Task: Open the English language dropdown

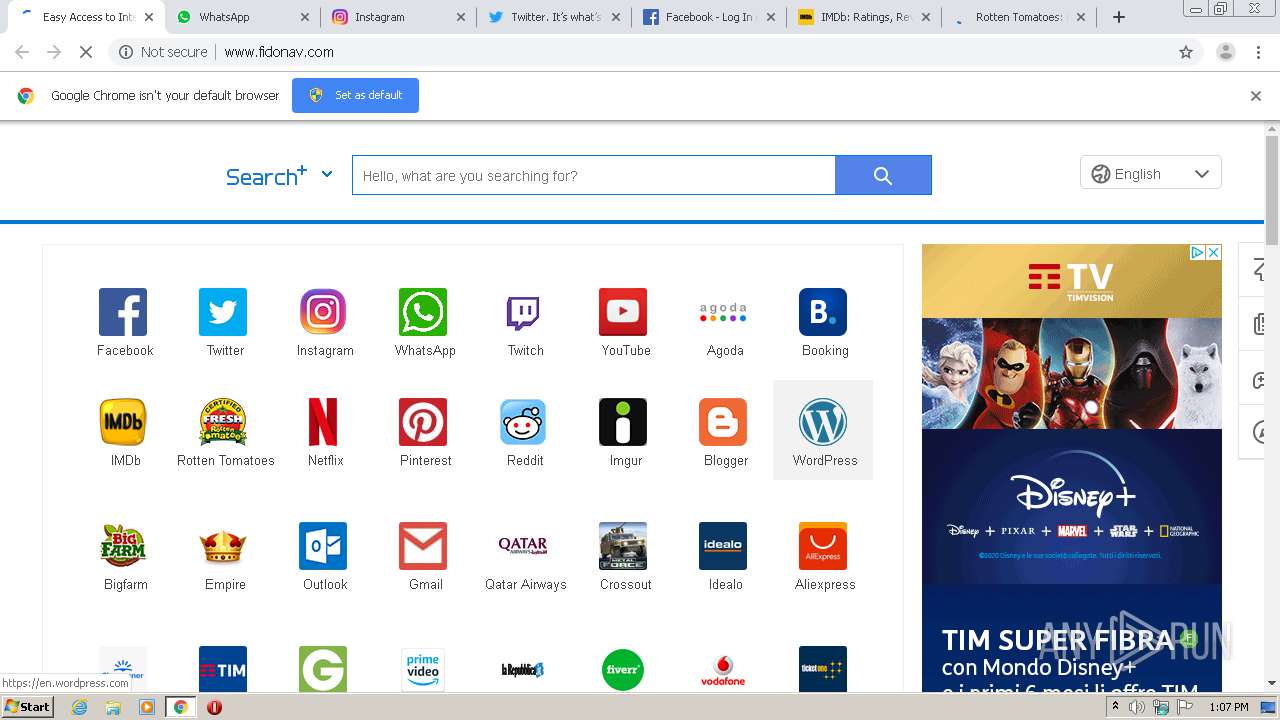Action: [x=1150, y=173]
